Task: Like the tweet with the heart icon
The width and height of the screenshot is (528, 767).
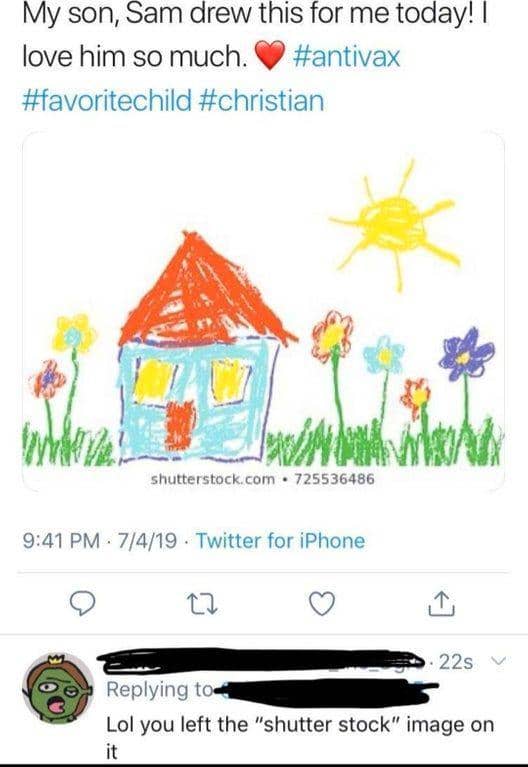Action: pos(322,603)
